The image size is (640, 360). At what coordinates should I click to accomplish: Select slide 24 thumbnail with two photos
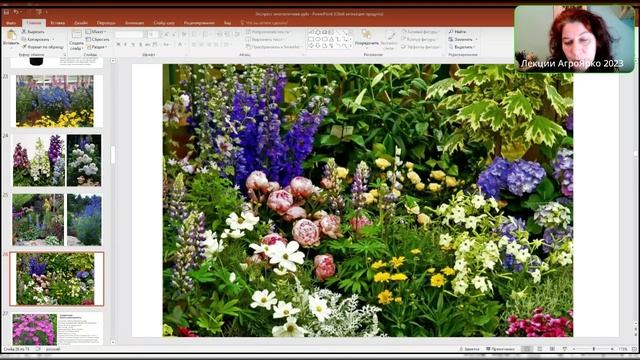(x=57, y=160)
